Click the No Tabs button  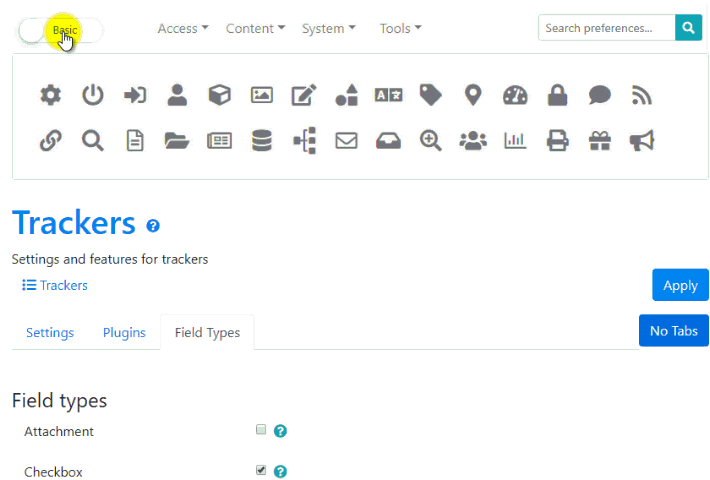[674, 331]
